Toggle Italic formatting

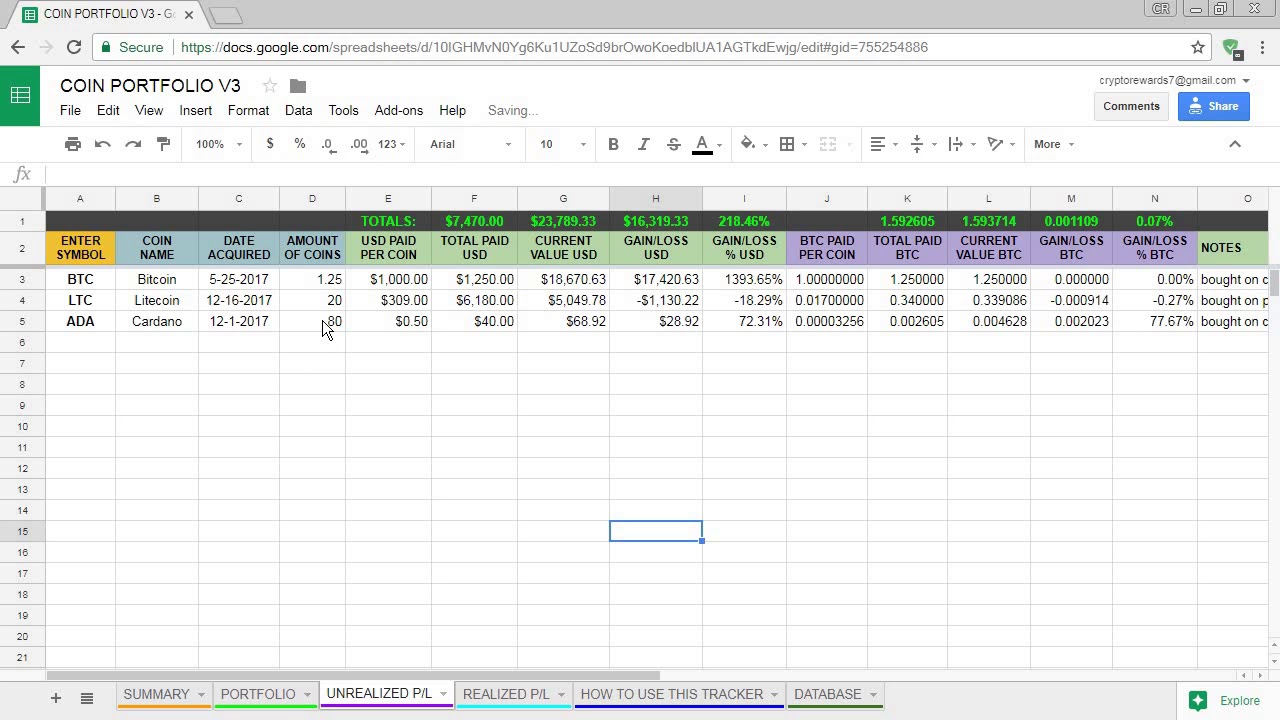pyautogui.click(x=643, y=144)
